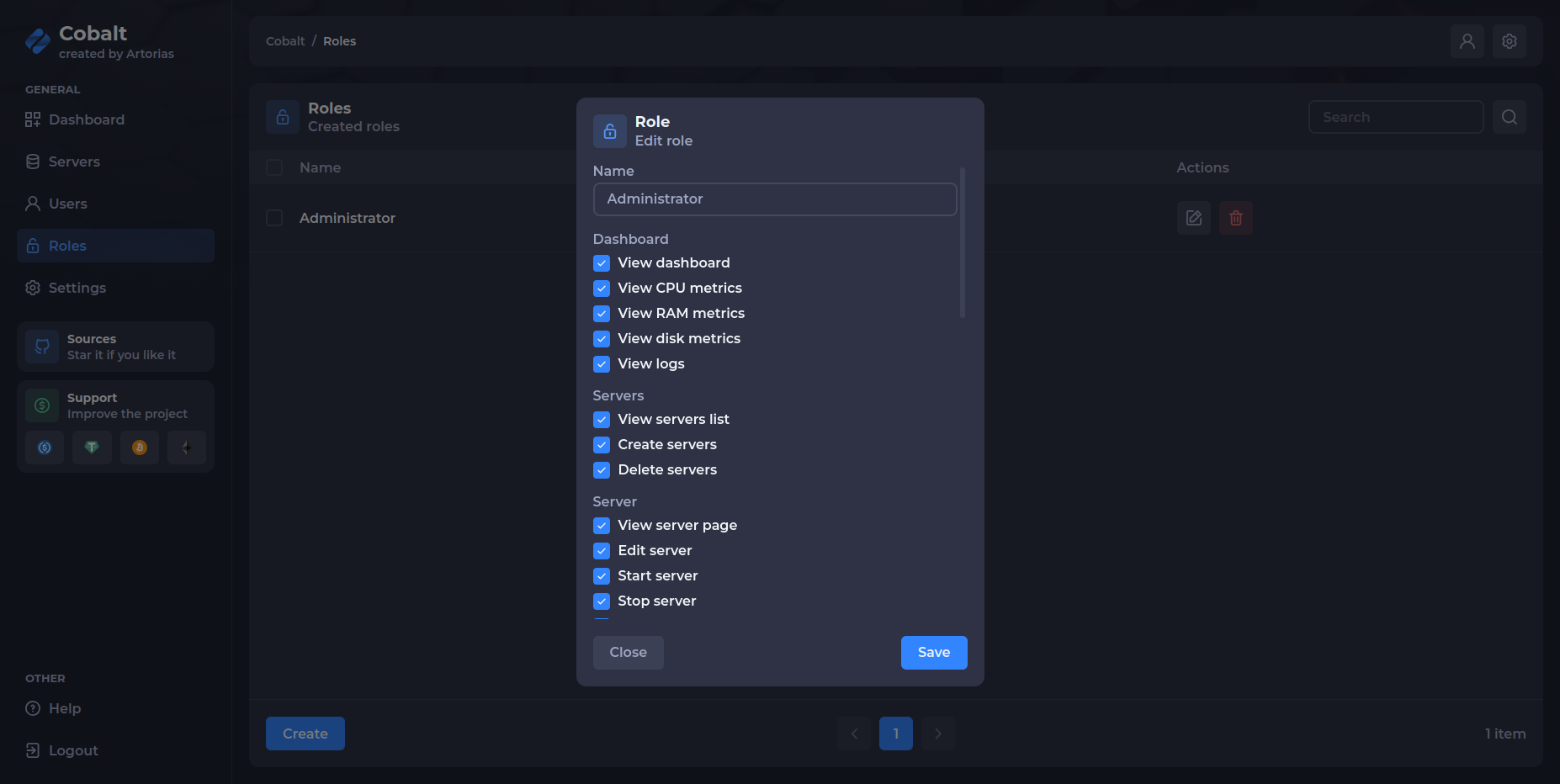
Task: Open Settings in the sidebar
Action: click(x=115, y=288)
